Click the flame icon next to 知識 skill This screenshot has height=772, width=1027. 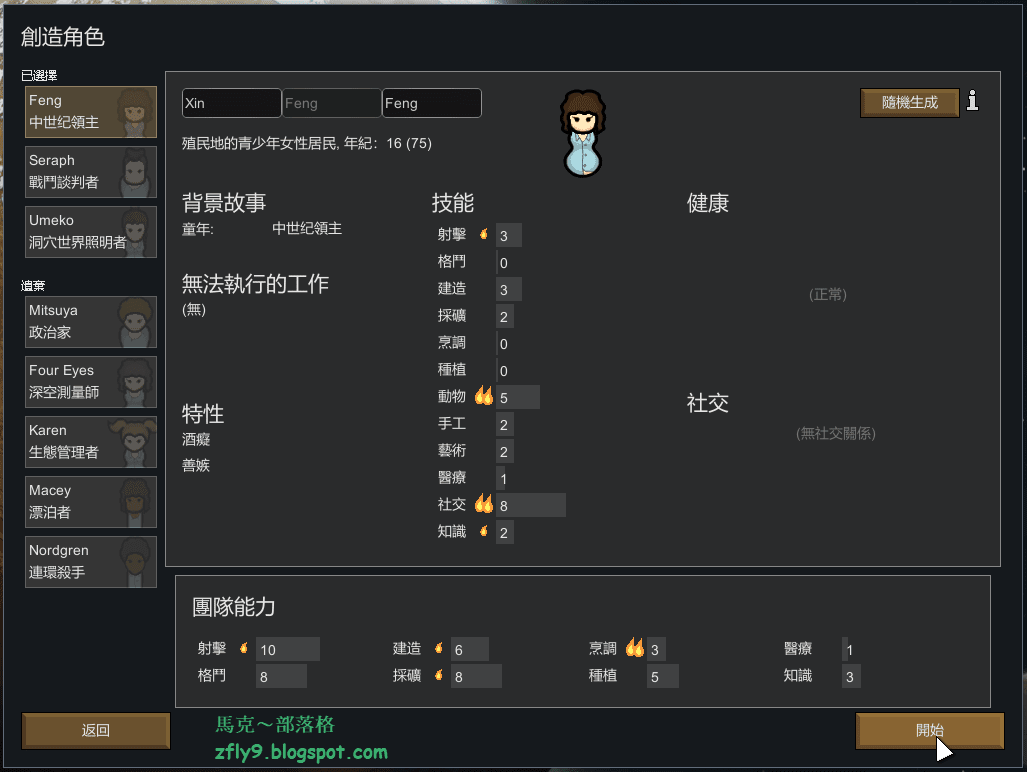click(x=484, y=531)
